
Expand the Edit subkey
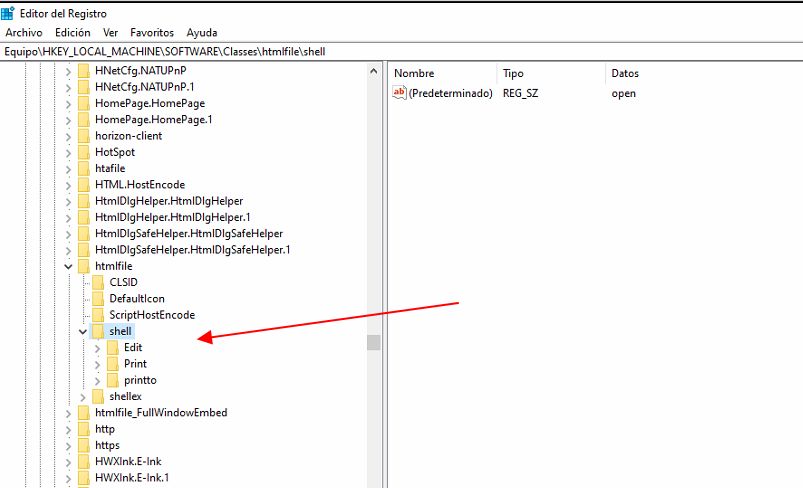click(x=97, y=348)
